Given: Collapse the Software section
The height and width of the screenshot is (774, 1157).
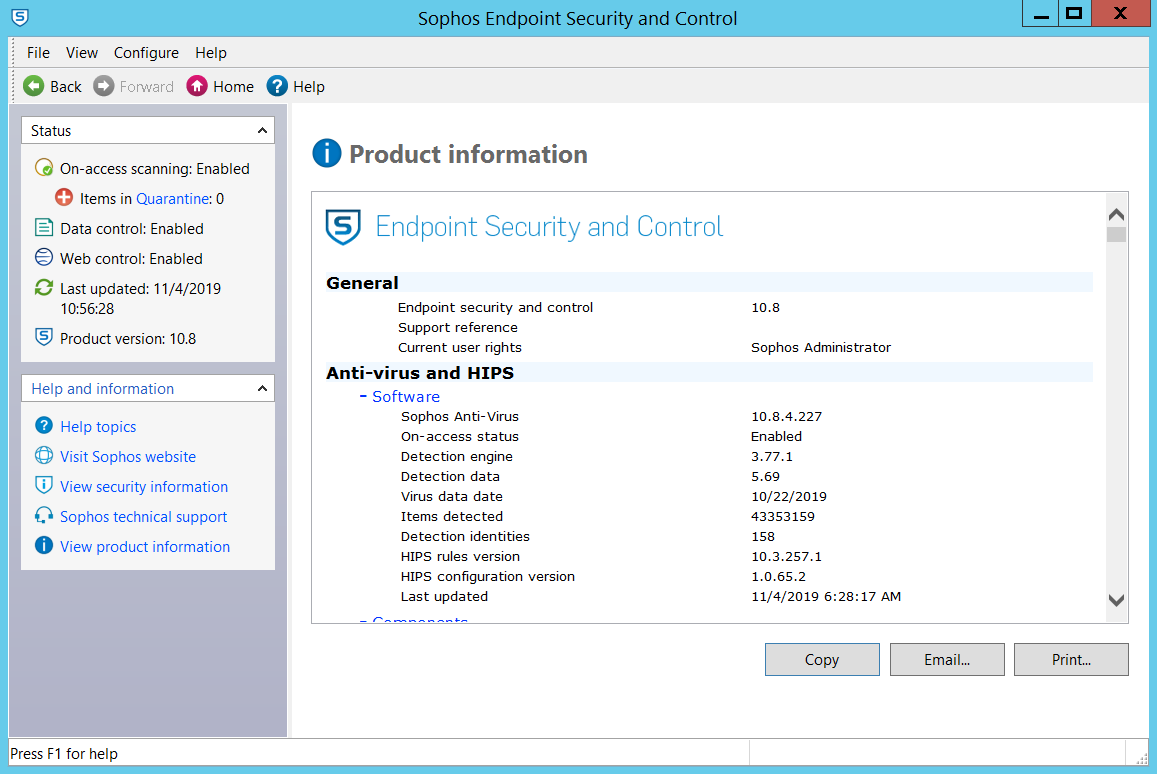Looking at the screenshot, I should (362, 396).
